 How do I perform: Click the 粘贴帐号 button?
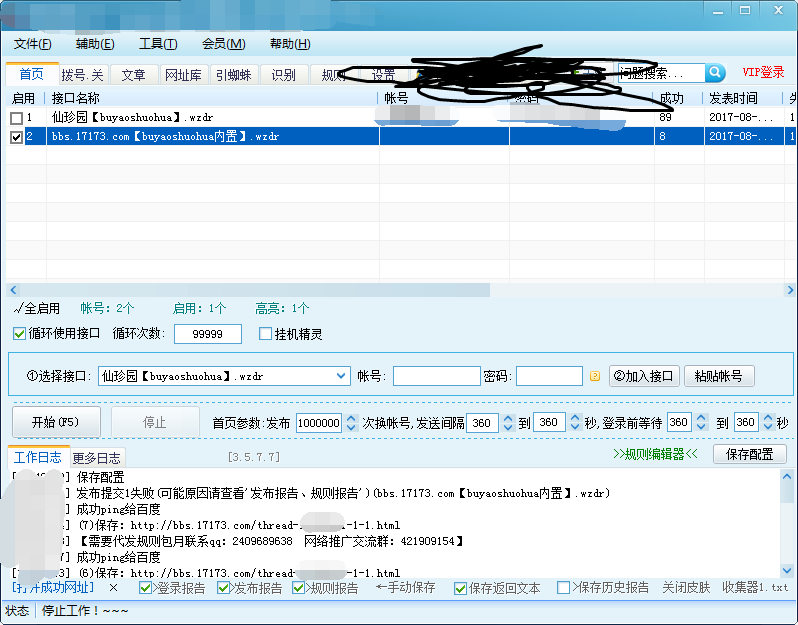719,376
